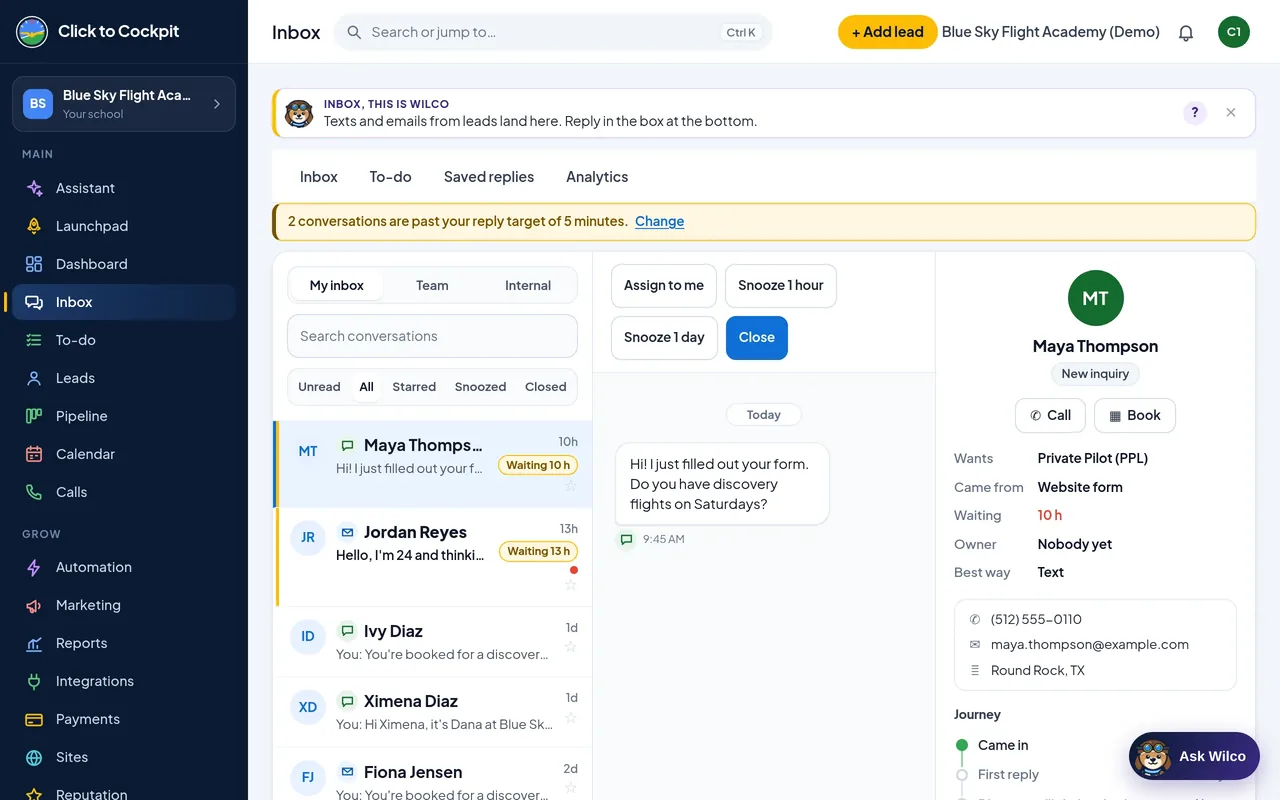The height and width of the screenshot is (800, 1280).
Task: Star the Maya Thompson conversation
Action: 570,486
